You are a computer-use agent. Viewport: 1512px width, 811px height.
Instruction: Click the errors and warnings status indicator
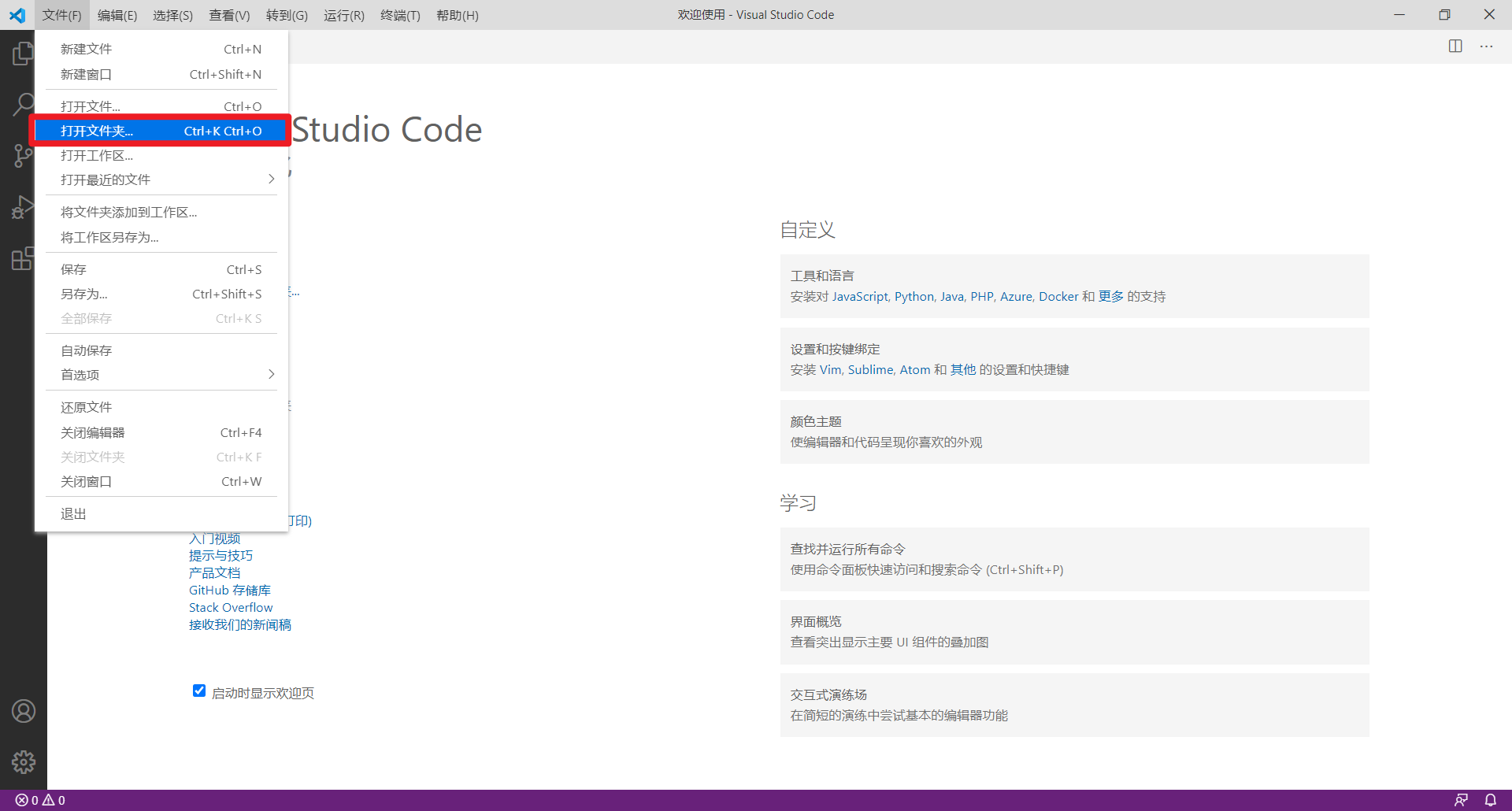[40, 800]
